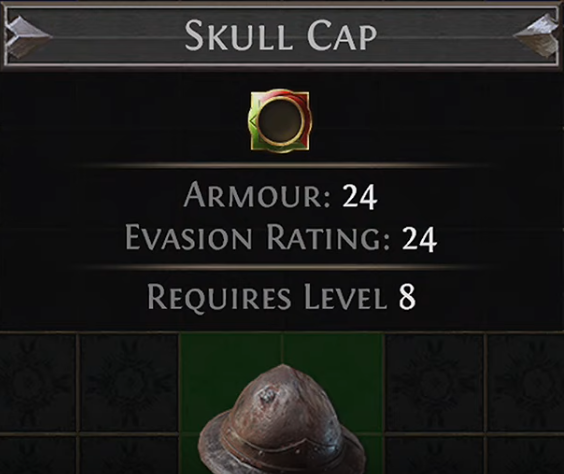This screenshot has width=564, height=474.
Task: Click upper-right green highlighted inventory cell
Action: tap(333, 383)
